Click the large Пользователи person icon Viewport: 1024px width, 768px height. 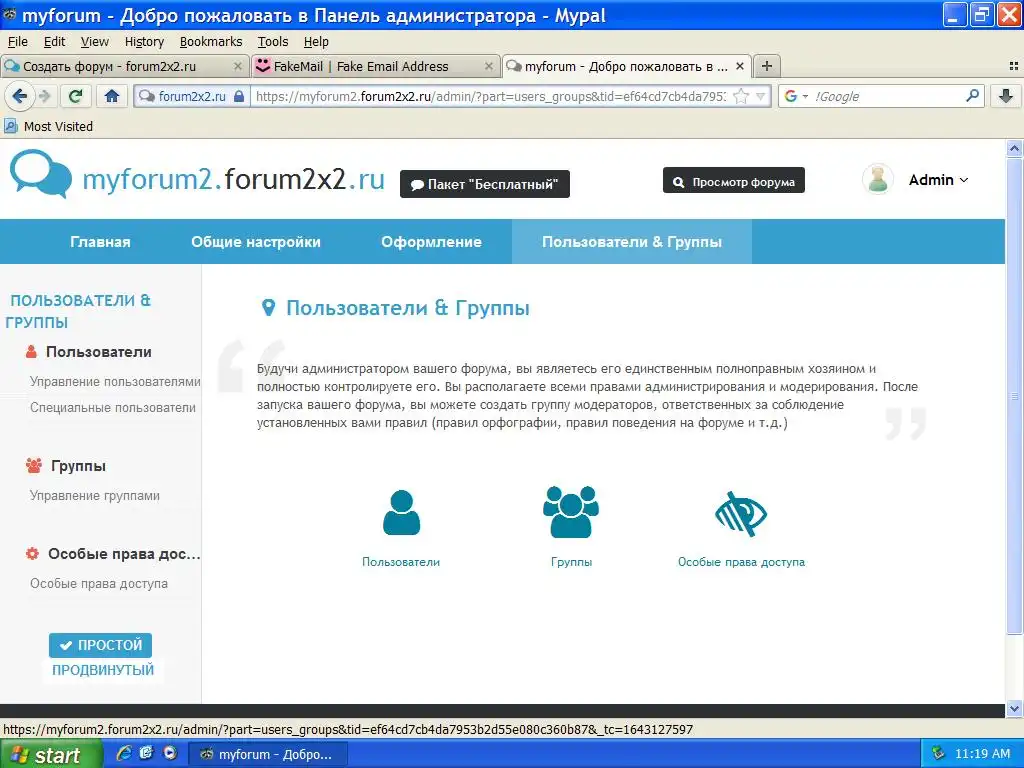pos(401,513)
